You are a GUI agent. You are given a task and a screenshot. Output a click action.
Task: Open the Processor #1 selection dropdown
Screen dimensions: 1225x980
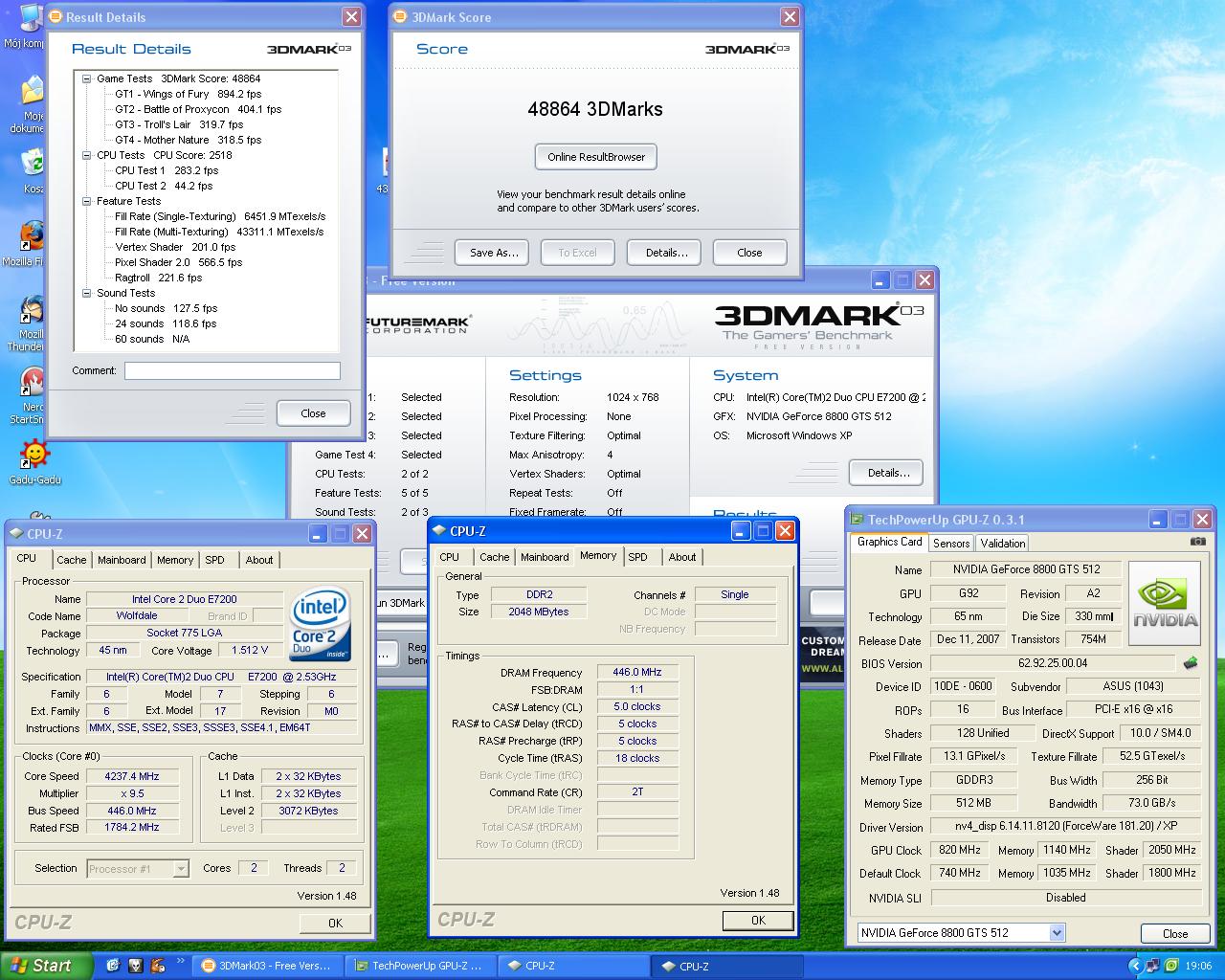click(x=181, y=869)
